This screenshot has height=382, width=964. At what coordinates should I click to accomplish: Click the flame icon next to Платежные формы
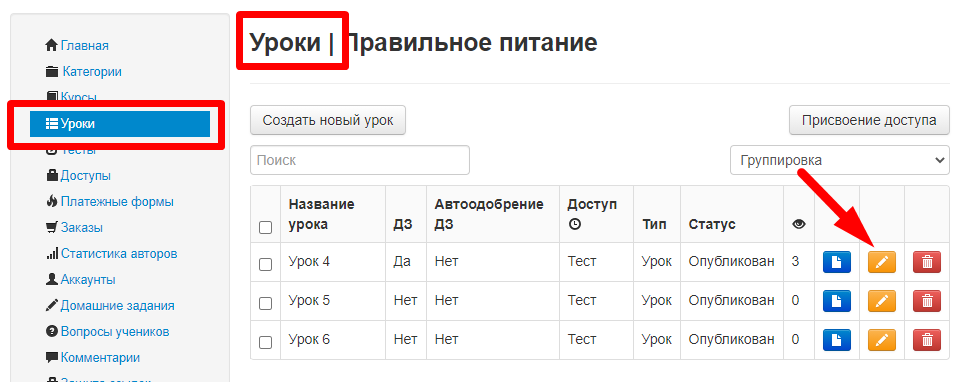tap(52, 201)
